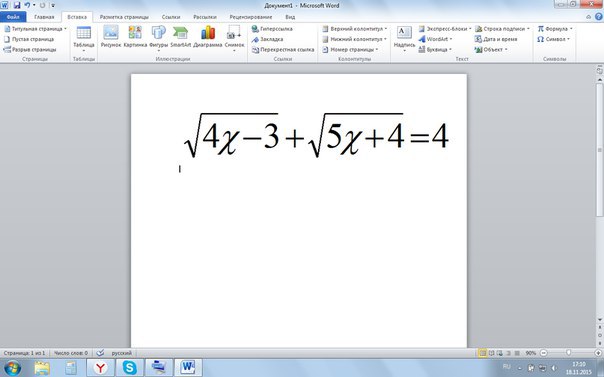604x377 pixels.
Task: Switch to Full Screen Reading view
Action: [x=491, y=353]
